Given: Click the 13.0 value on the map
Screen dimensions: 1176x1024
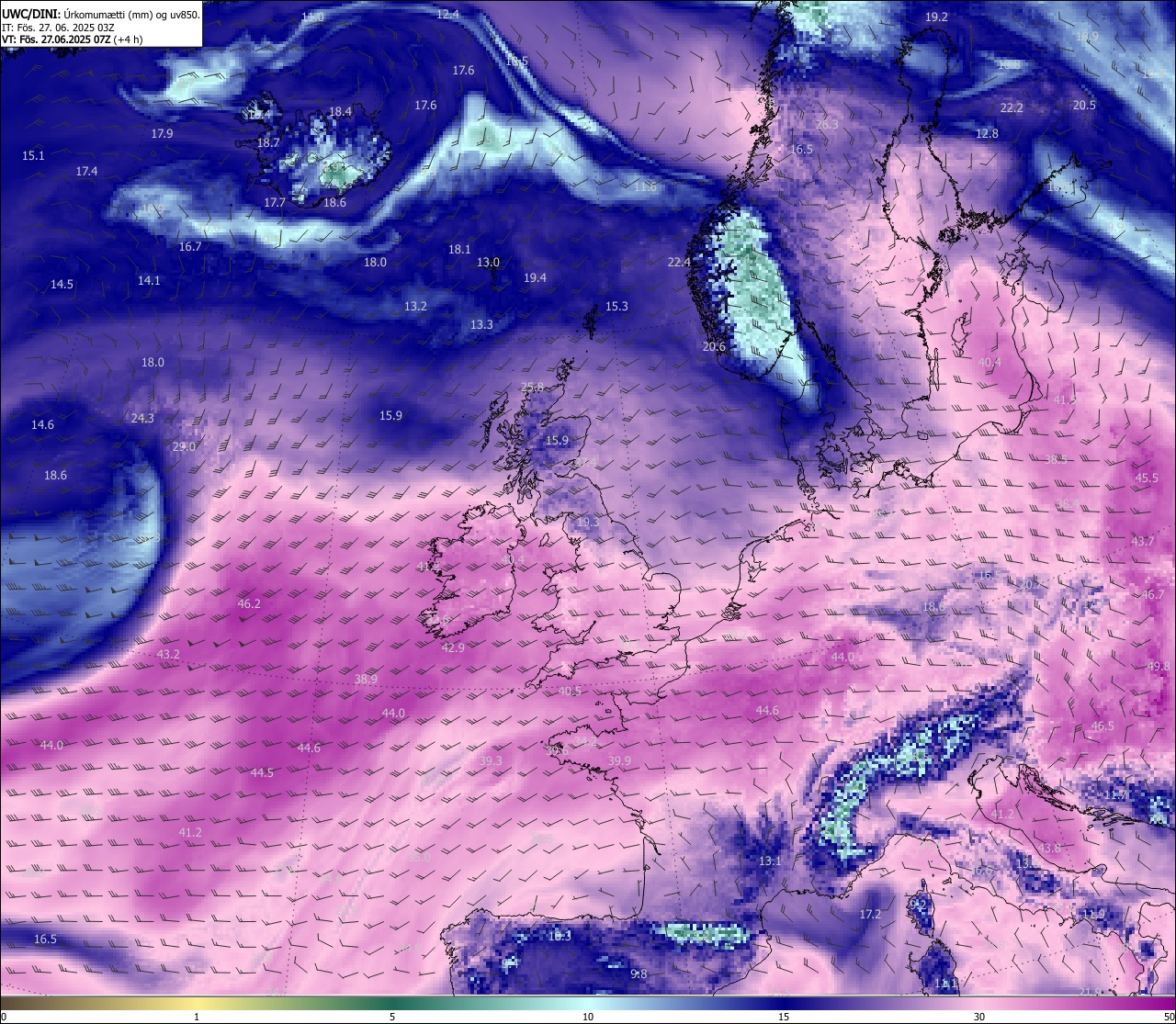Looking at the screenshot, I should coord(488,262).
